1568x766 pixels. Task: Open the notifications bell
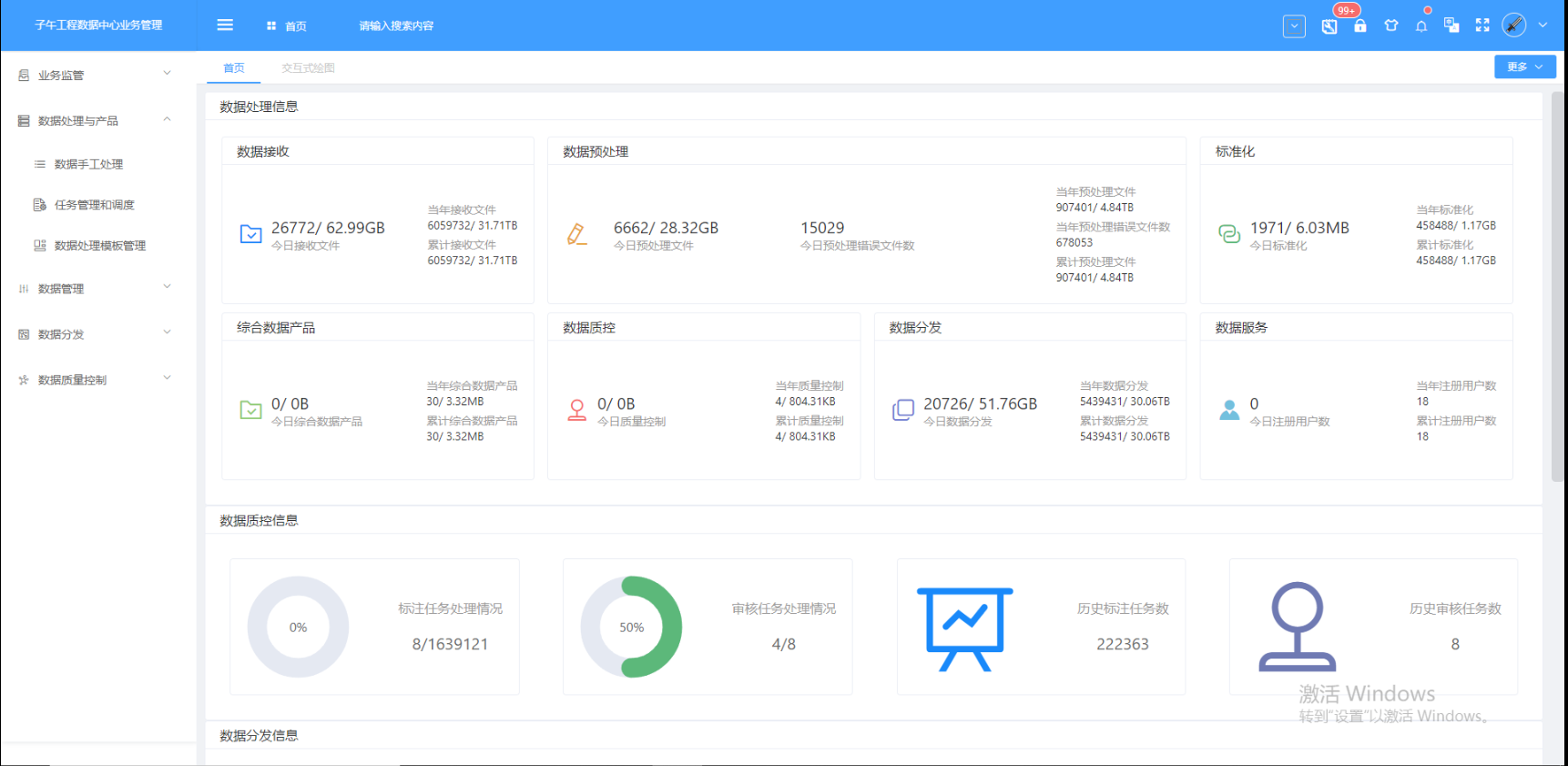tap(1421, 26)
